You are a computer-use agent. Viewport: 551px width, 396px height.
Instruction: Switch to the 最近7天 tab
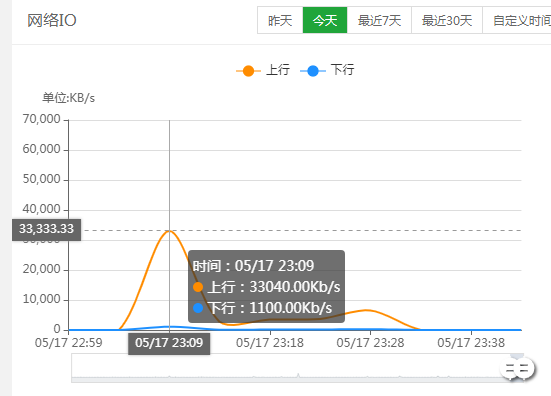pyautogui.click(x=379, y=20)
